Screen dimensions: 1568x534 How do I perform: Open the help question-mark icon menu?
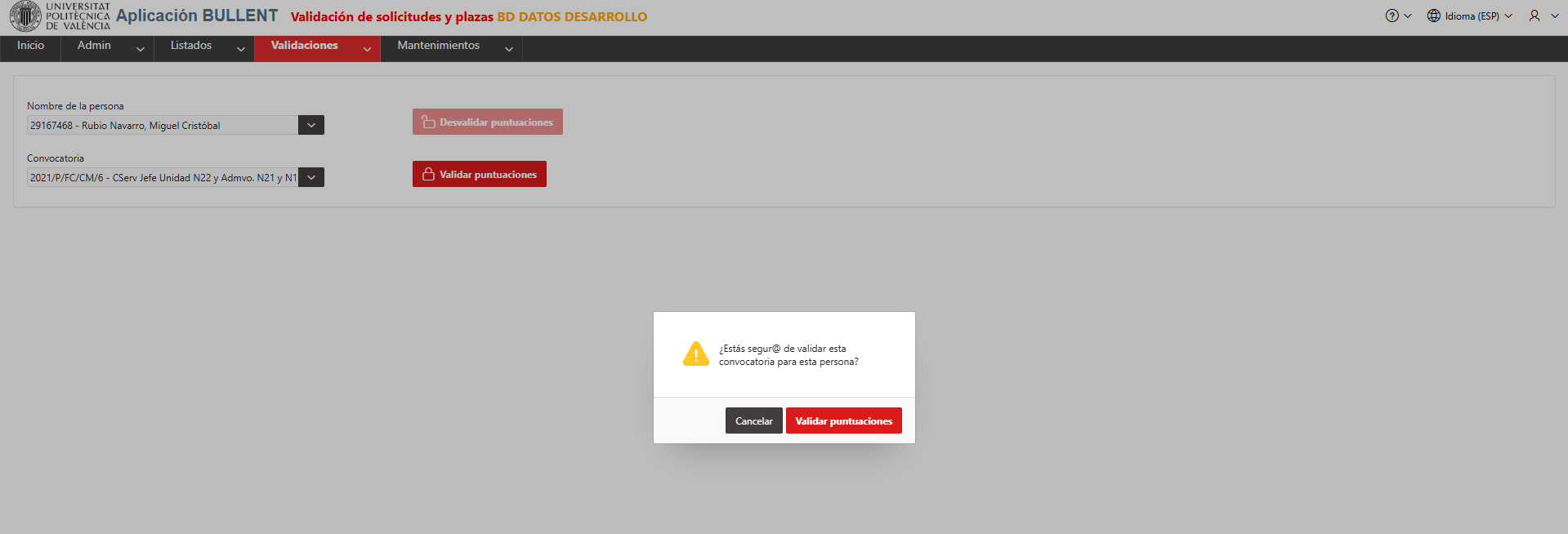click(1392, 16)
